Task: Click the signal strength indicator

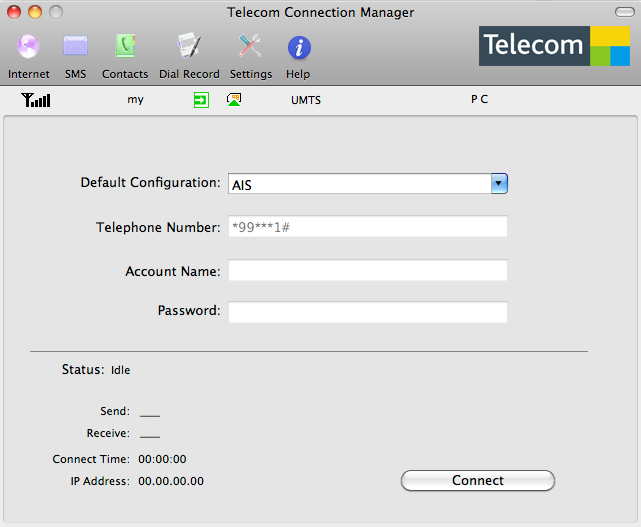Action: tap(36, 100)
